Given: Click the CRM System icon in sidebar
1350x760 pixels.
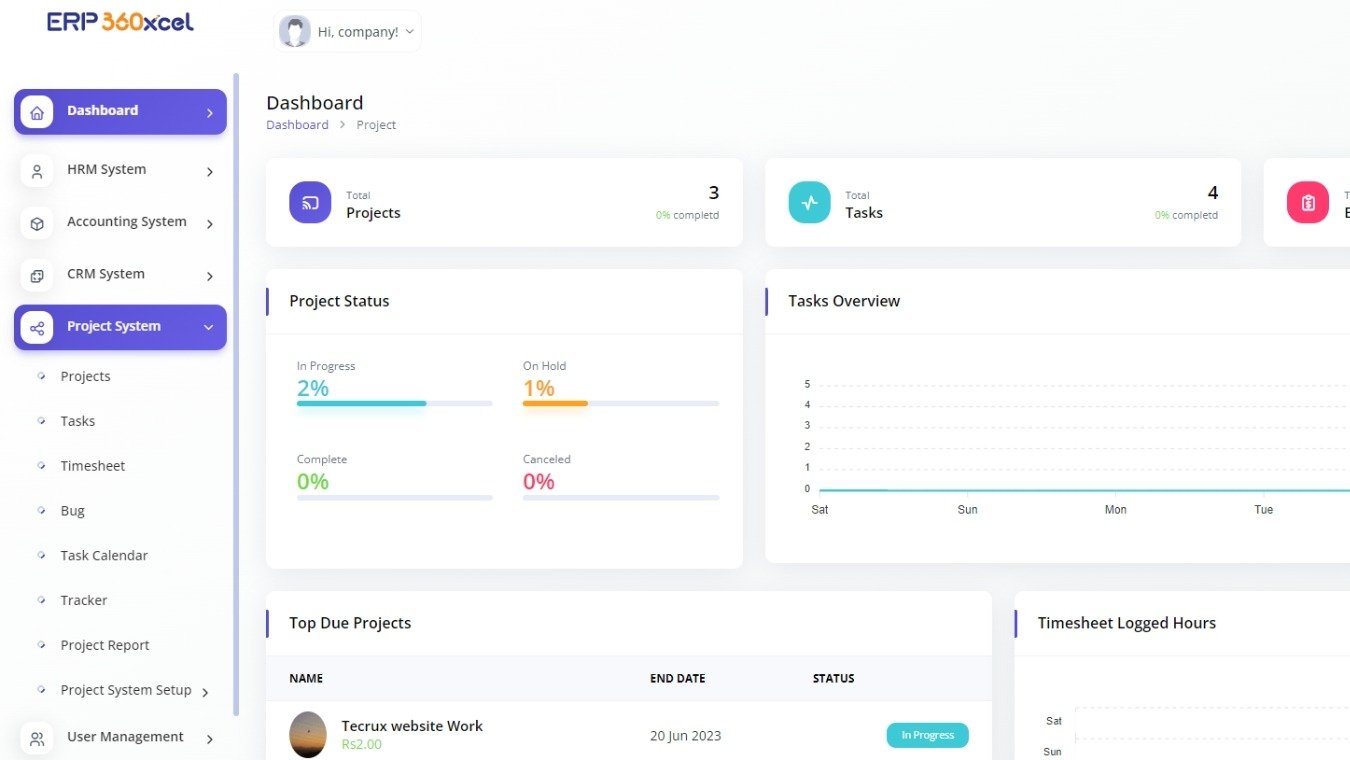Looking at the screenshot, I should pyautogui.click(x=36, y=275).
